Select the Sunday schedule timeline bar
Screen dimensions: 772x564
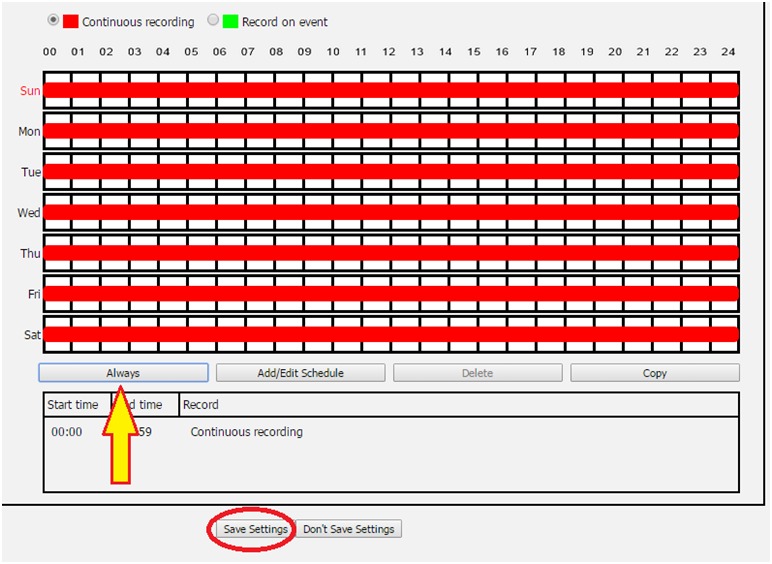click(x=390, y=91)
